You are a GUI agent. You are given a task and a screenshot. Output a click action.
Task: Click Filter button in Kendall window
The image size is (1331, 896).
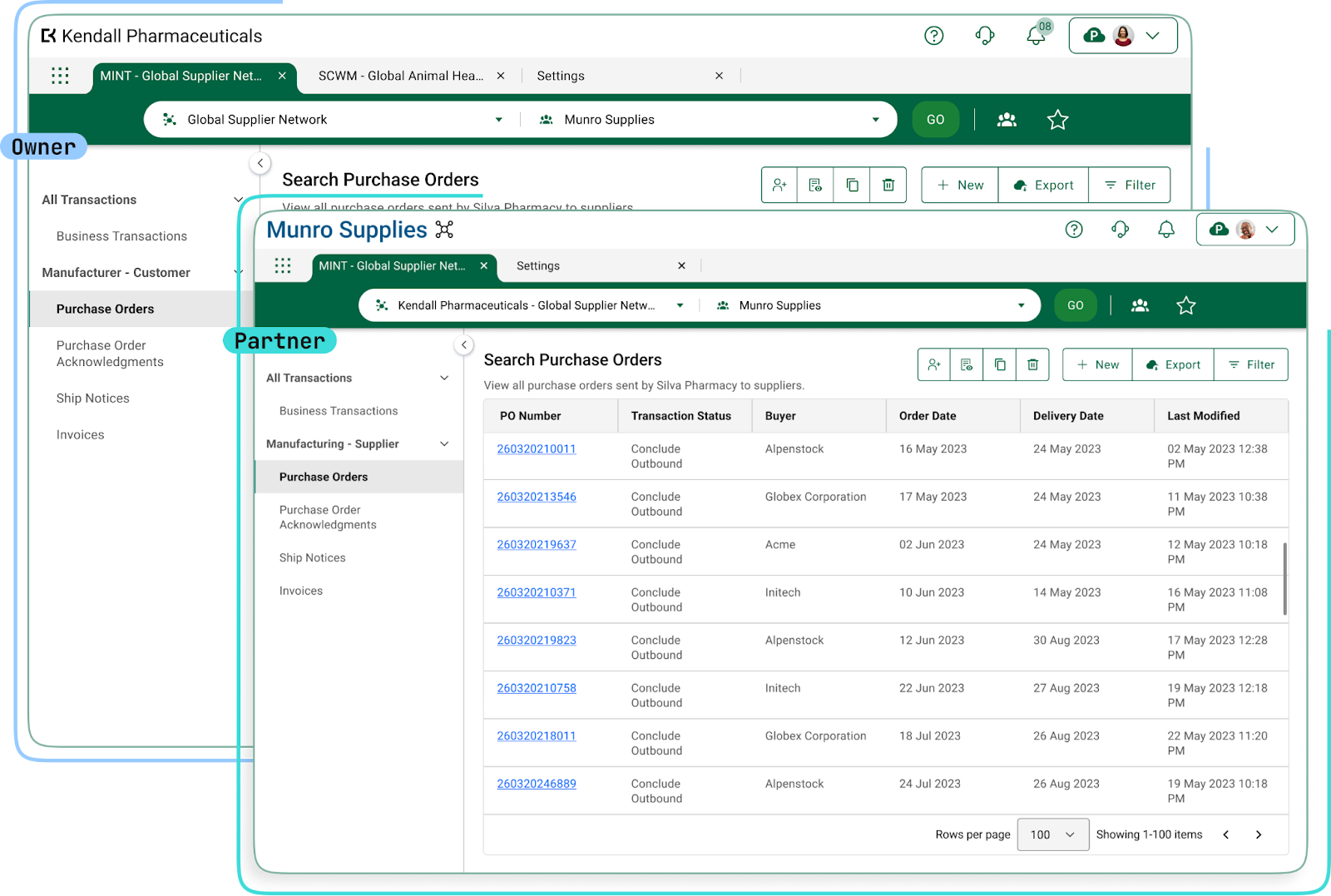click(1130, 185)
